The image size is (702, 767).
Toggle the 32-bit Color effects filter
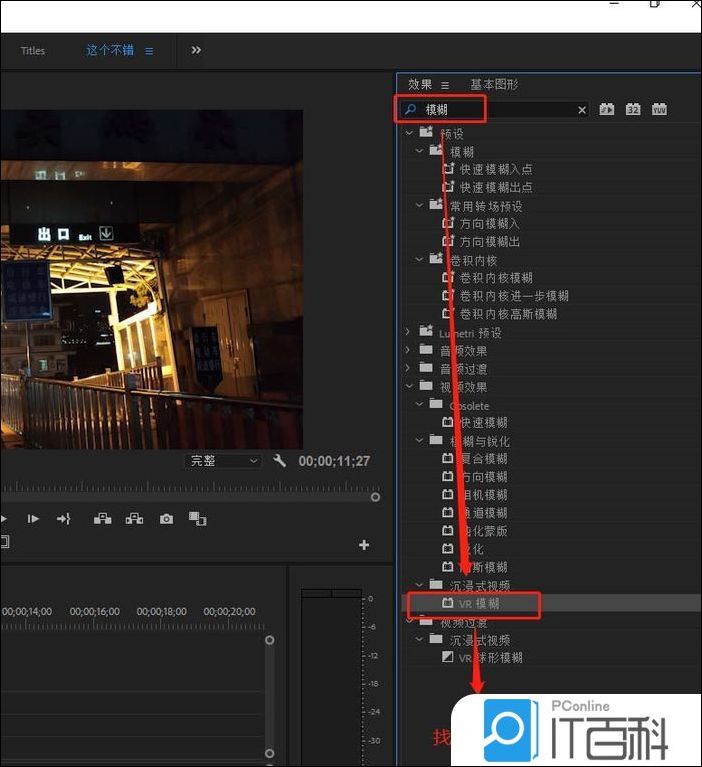(633, 110)
